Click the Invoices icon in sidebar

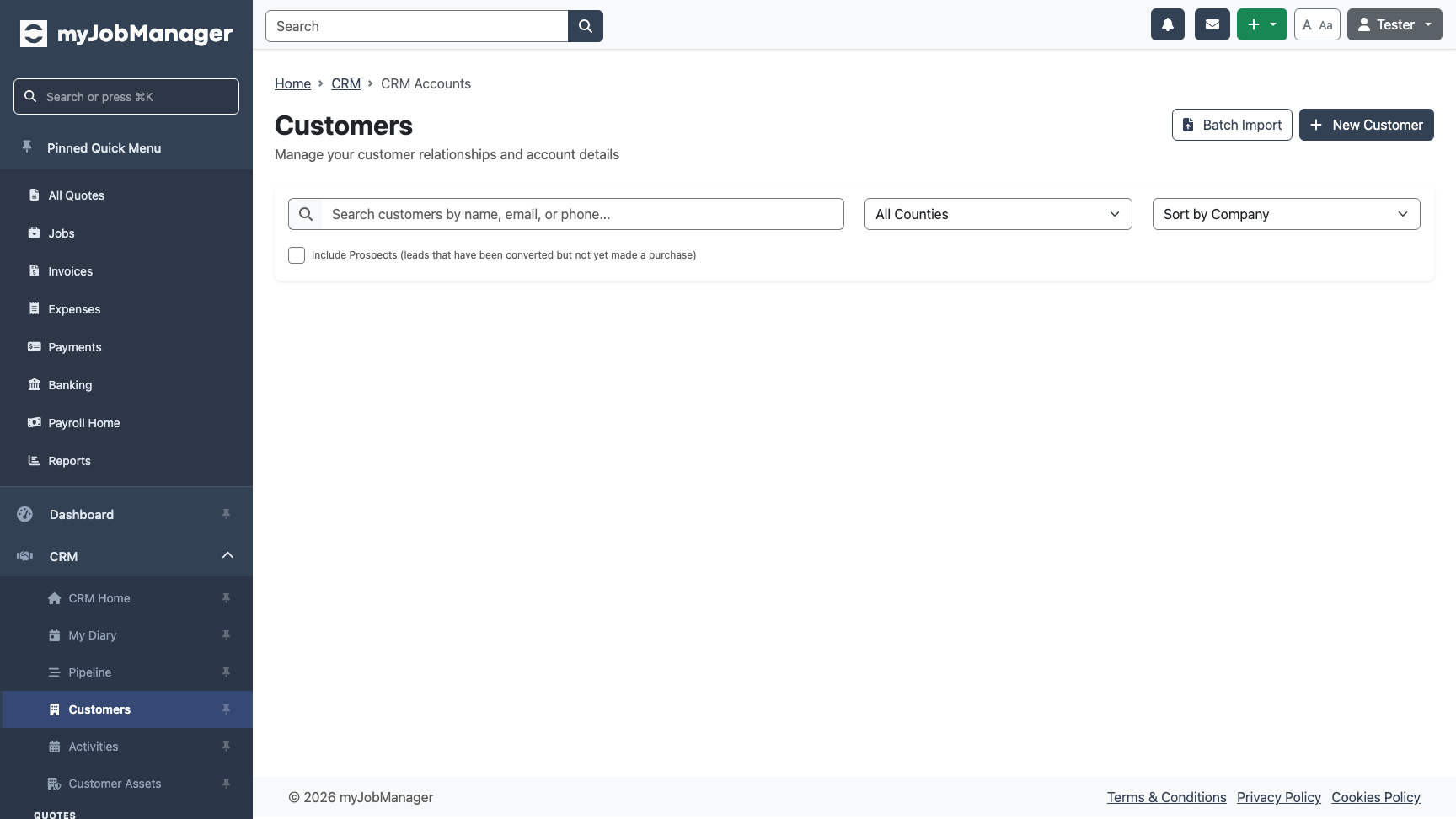pyautogui.click(x=34, y=270)
